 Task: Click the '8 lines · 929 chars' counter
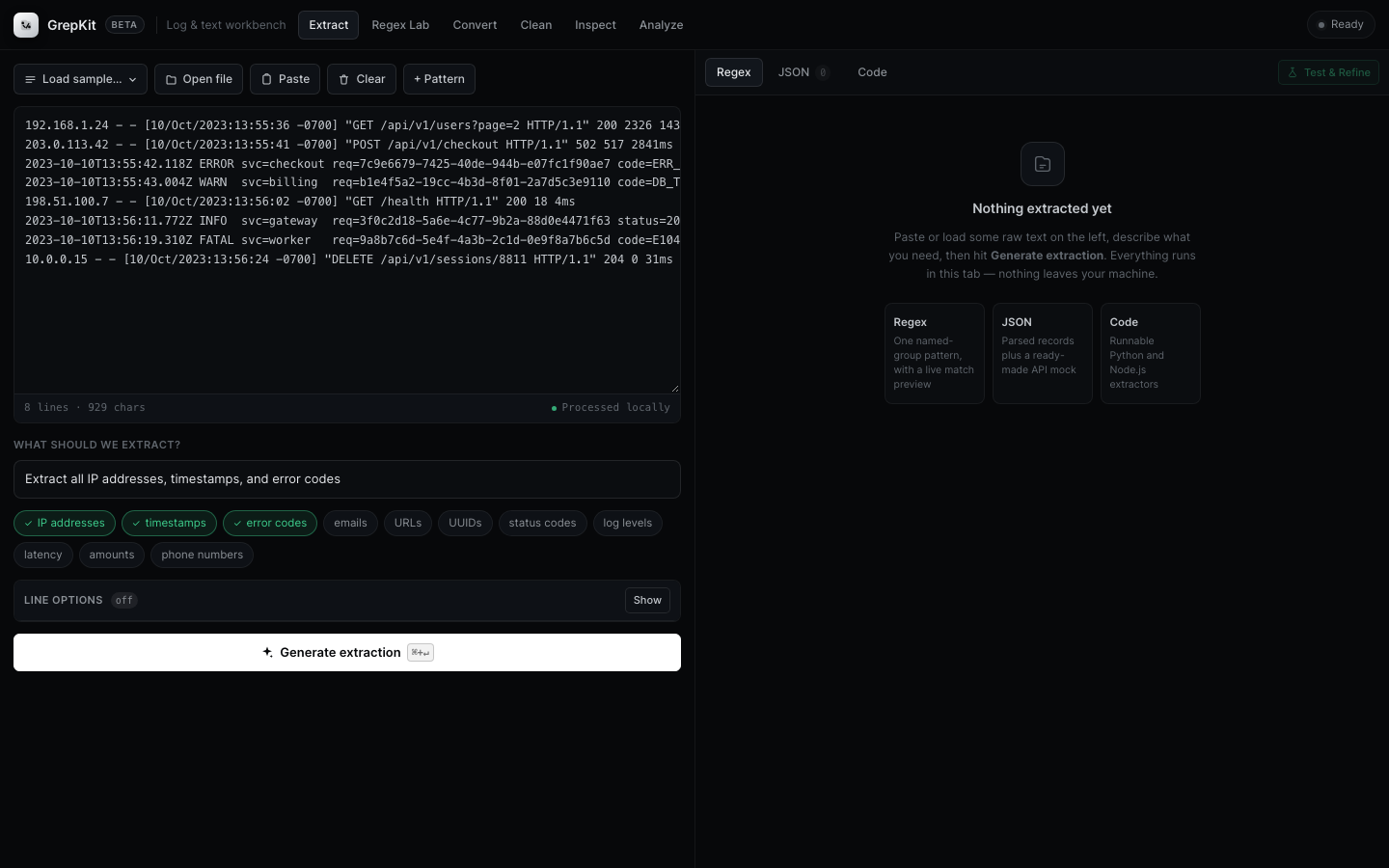point(85,408)
